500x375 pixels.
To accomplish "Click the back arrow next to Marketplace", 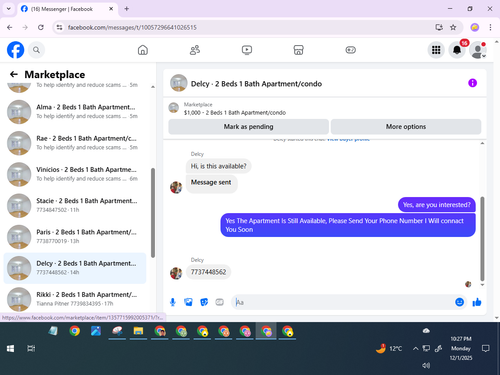I will coord(14,74).
